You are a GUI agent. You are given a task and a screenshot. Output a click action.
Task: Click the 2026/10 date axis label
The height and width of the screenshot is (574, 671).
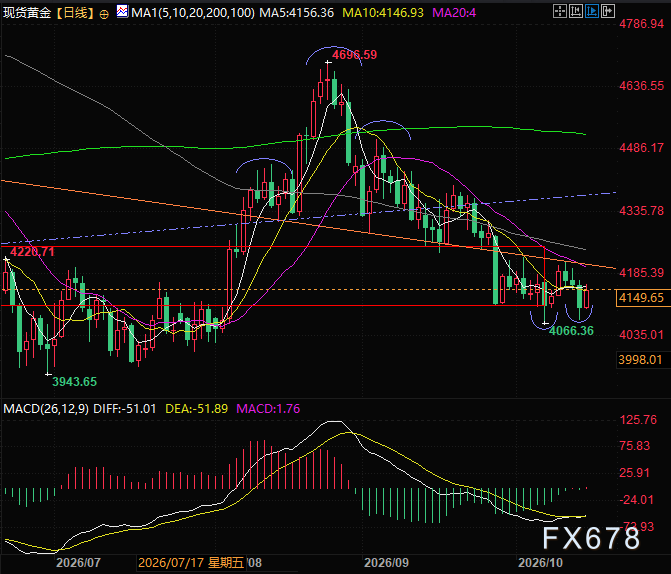click(540, 562)
